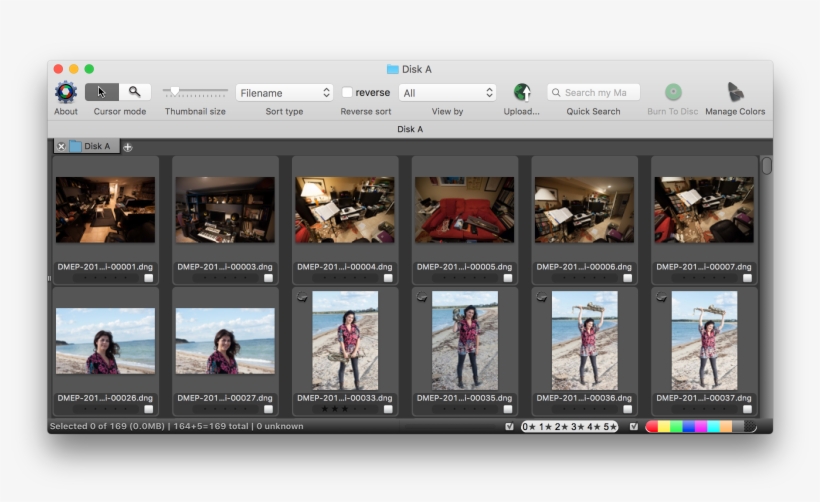The width and height of the screenshot is (820, 502).
Task: Click the rating dots under 00005.dng
Action: (x=464, y=278)
